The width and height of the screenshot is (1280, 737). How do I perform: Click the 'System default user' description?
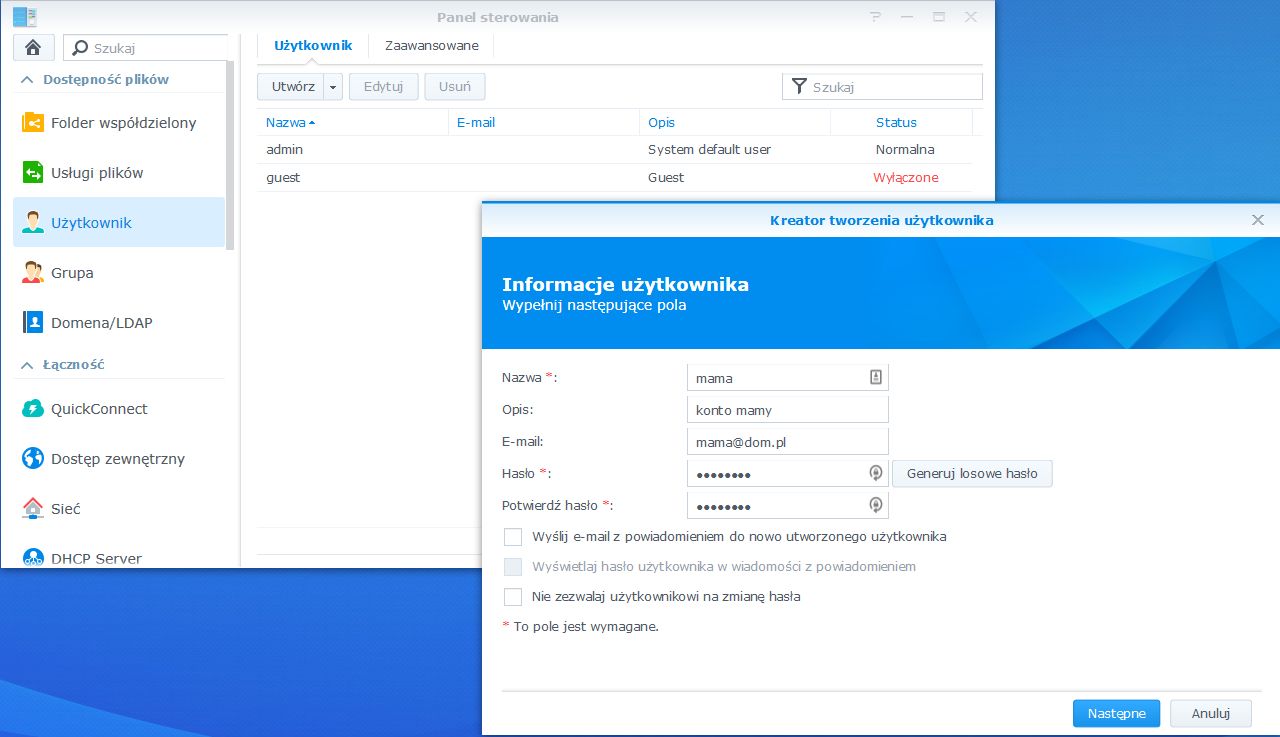709,150
